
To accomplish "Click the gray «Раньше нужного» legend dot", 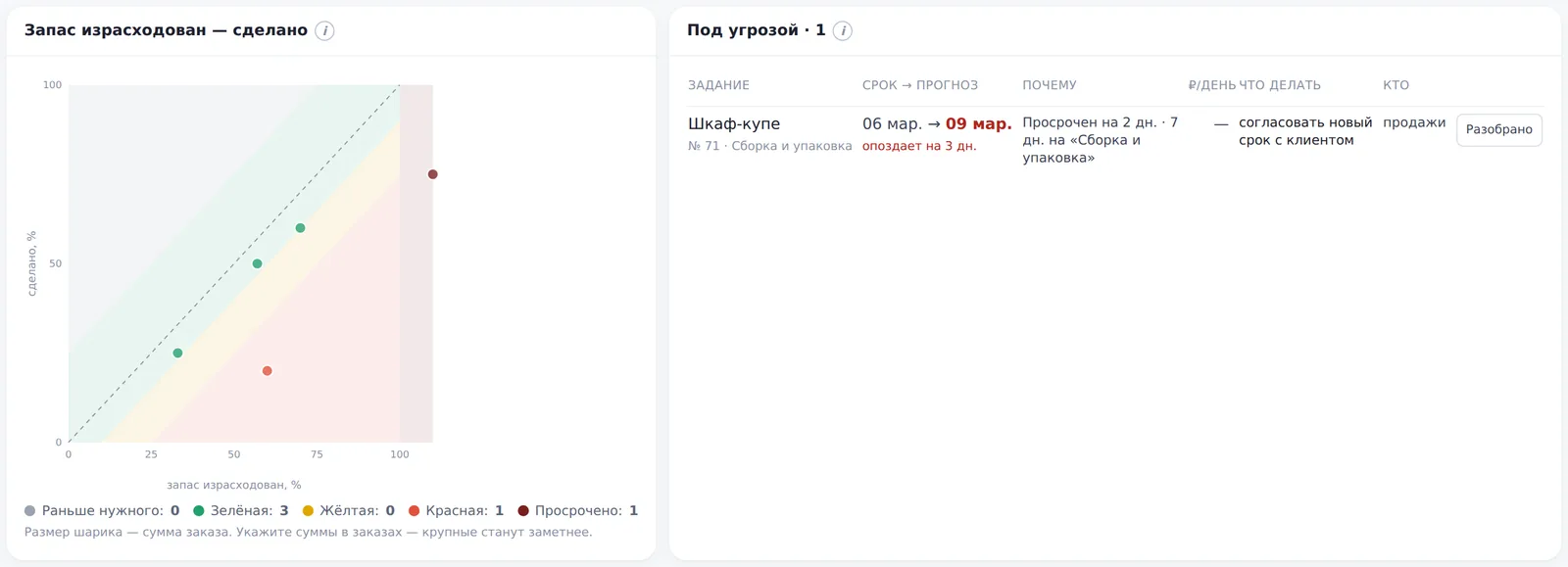I will click(x=29, y=510).
